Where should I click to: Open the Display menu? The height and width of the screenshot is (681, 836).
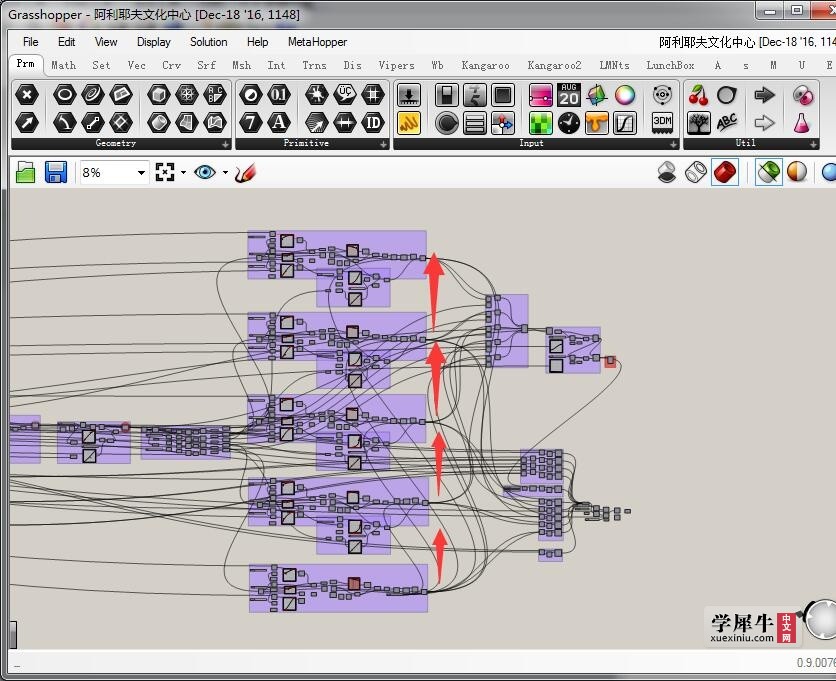point(154,42)
